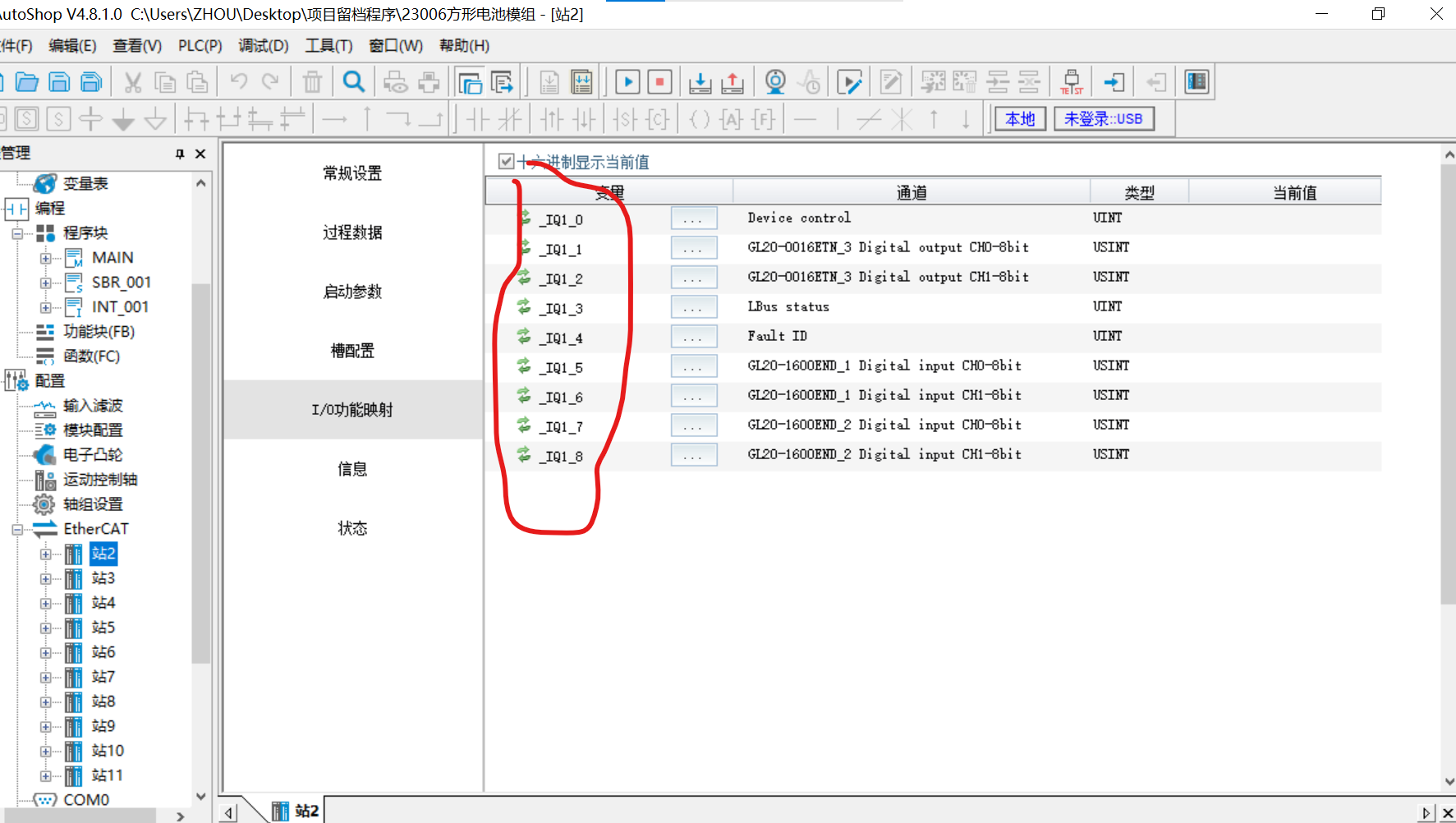Click the 通道 column header
This screenshot has height=823, width=1456.
click(912, 193)
